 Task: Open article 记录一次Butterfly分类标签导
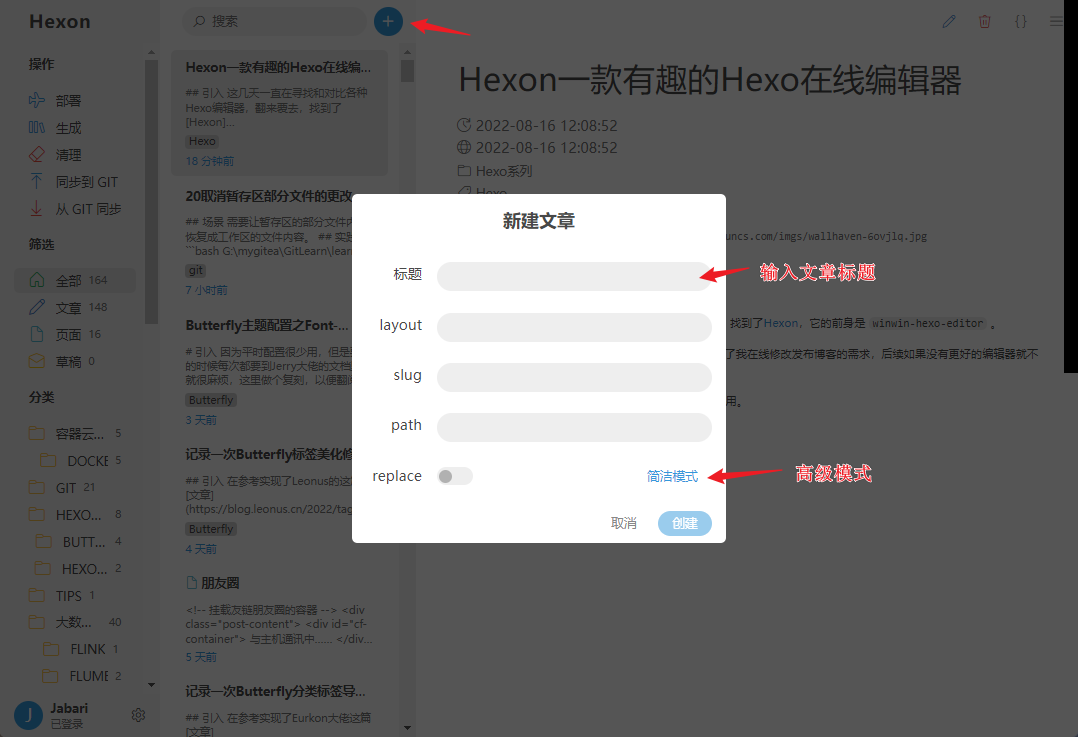click(x=275, y=692)
